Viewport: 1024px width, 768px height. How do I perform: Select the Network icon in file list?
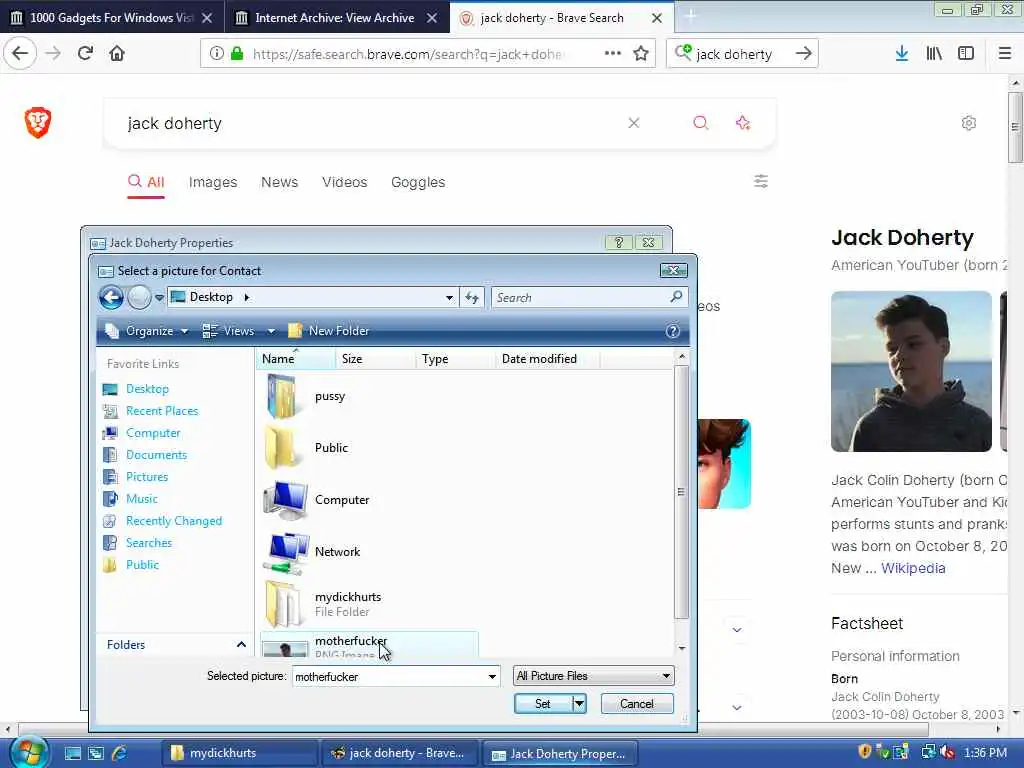click(286, 552)
